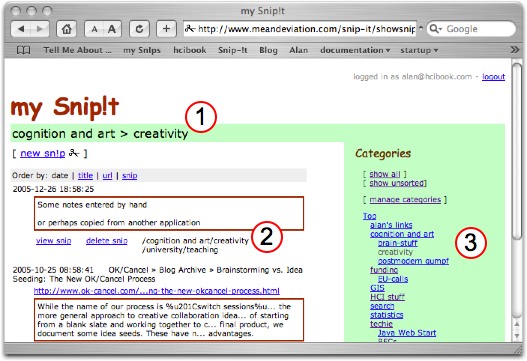Add a bookmark with the plus button

(166, 29)
